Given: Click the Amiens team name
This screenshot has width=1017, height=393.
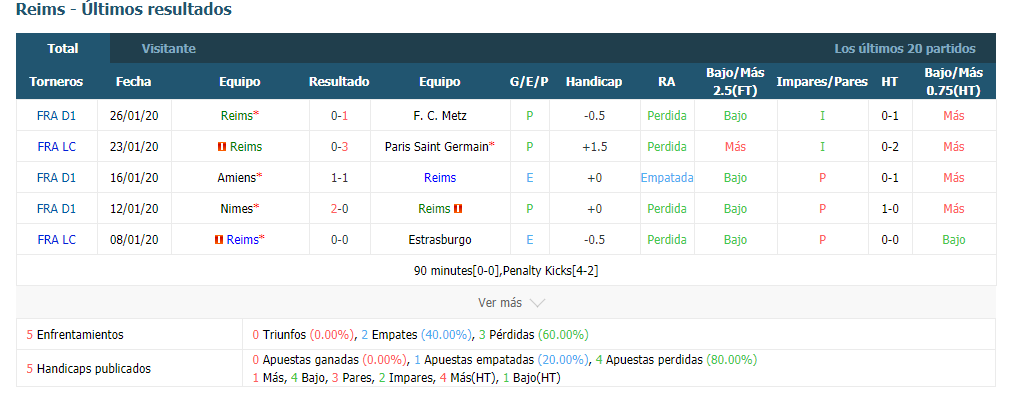Looking at the screenshot, I should pyautogui.click(x=236, y=178).
